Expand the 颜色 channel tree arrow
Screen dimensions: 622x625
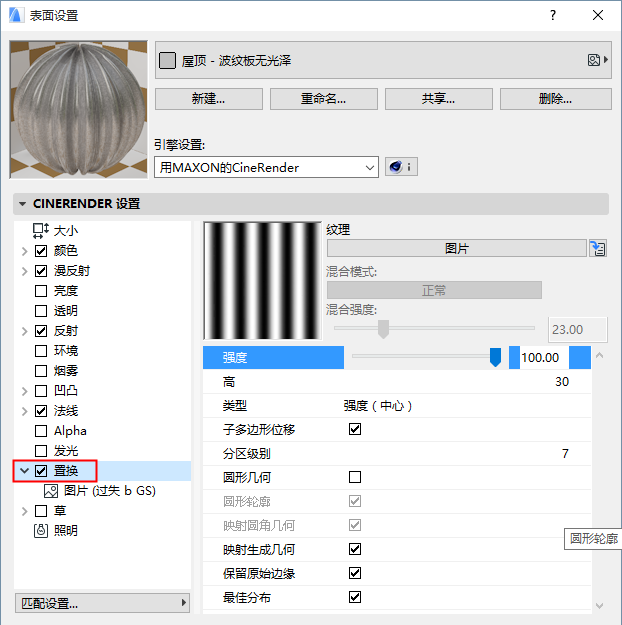click(24, 251)
